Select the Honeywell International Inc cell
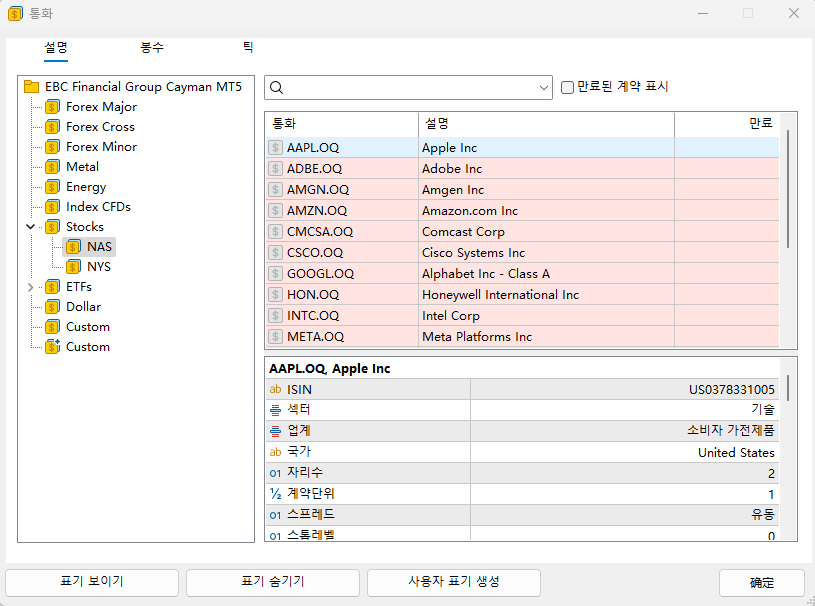Viewport: 815px width, 606px height. pos(546,295)
